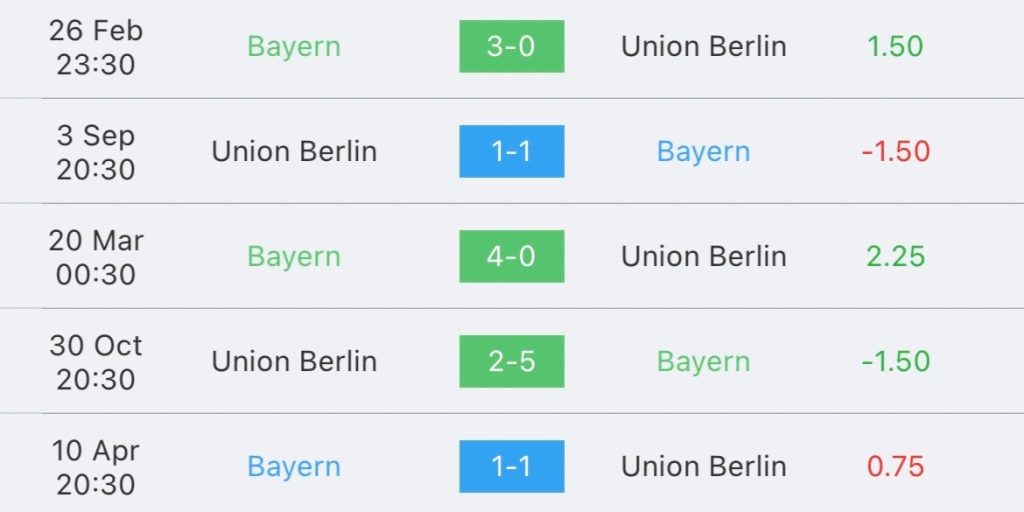Open the 4-0 score badge
Viewport: 1024px width, 512px height.
[511, 256]
